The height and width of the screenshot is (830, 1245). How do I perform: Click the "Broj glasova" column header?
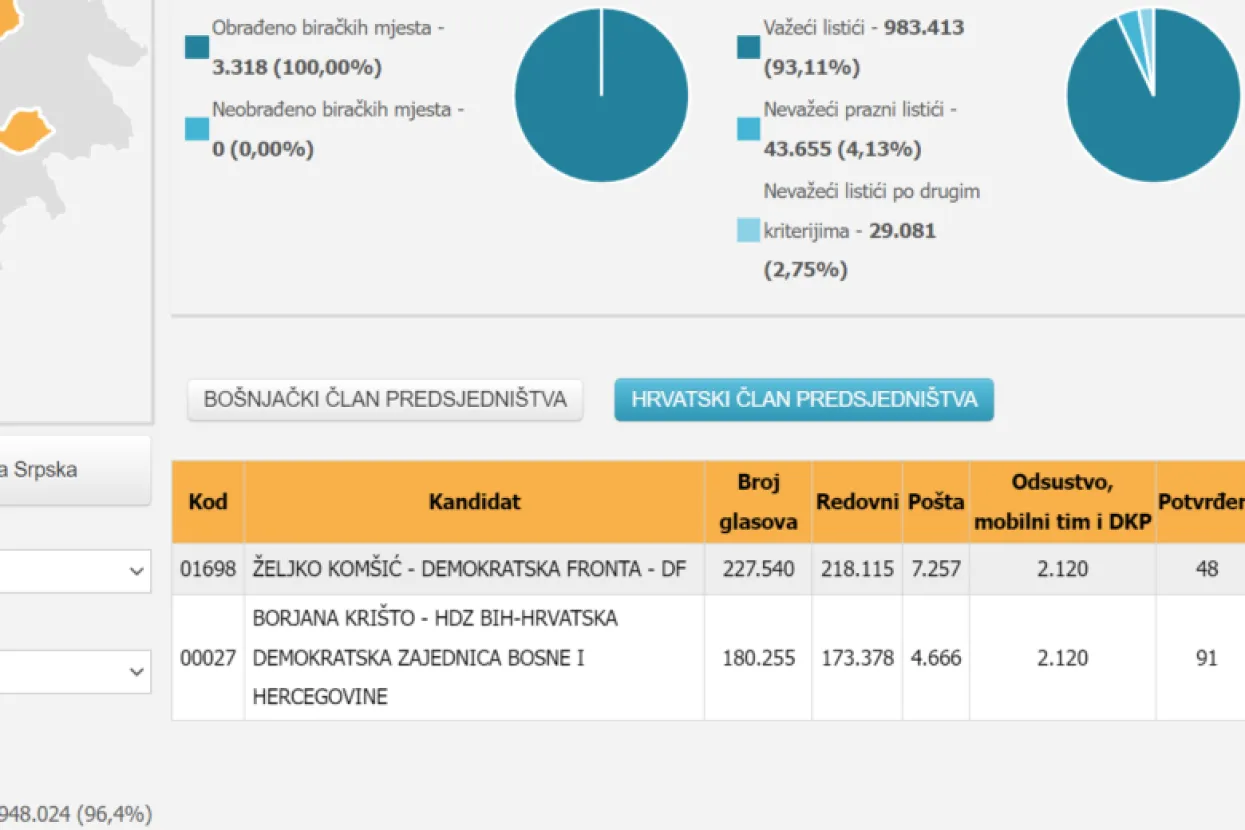point(757,501)
